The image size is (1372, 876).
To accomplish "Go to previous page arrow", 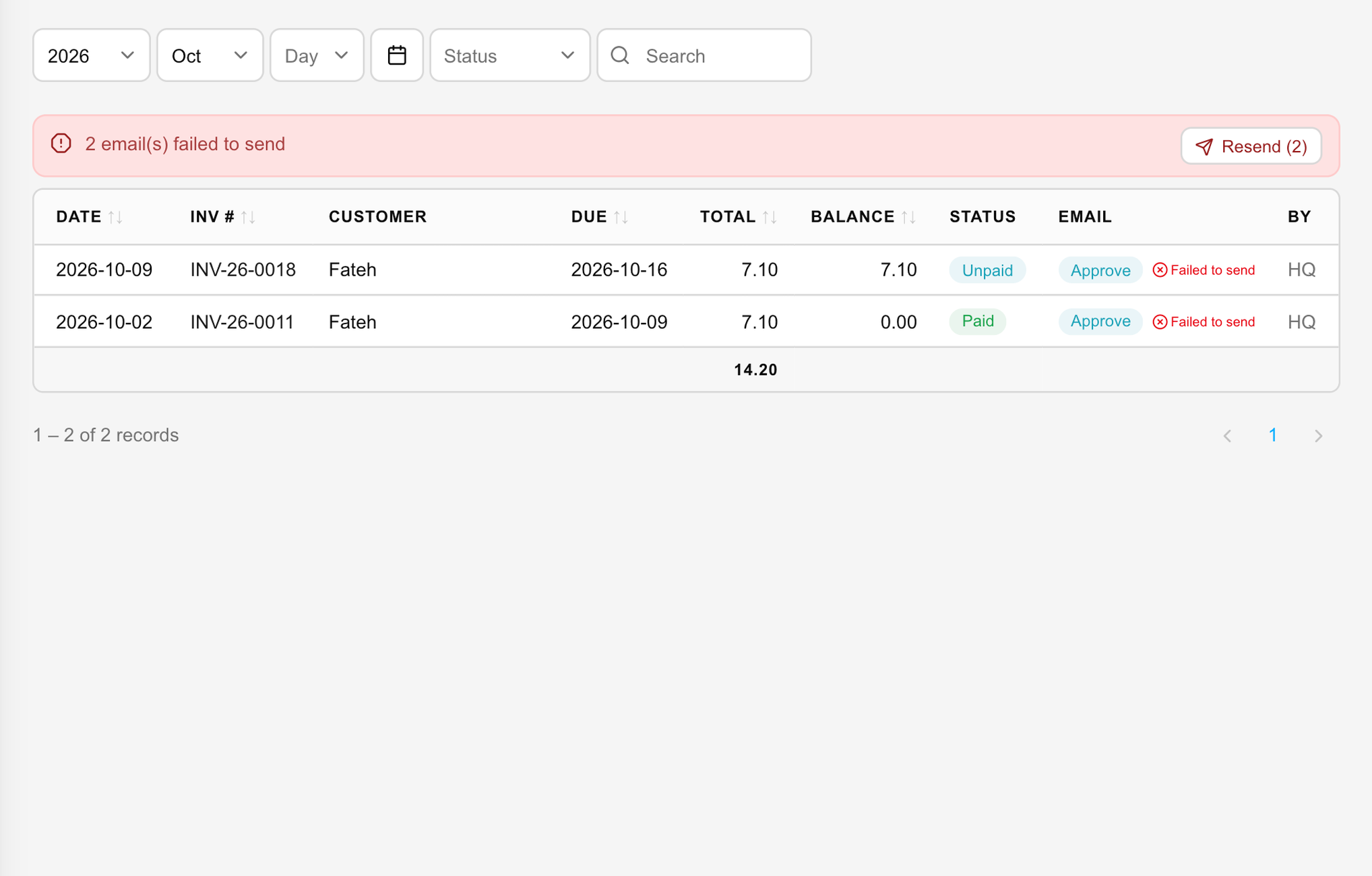I will click(x=1228, y=436).
